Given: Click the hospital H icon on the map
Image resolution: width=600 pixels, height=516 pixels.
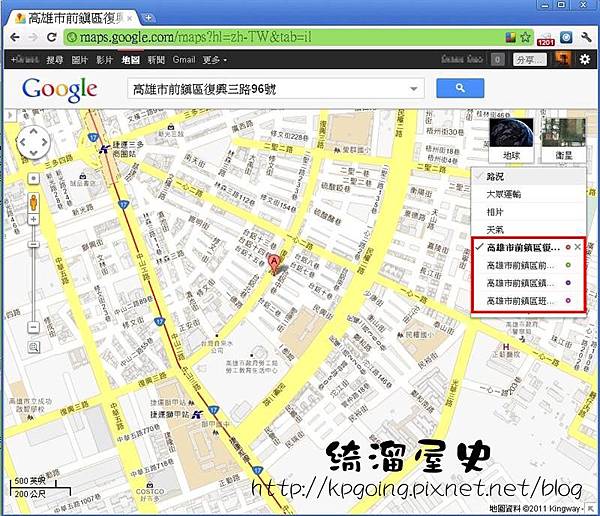Looking at the screenshot, I should 506,347.
